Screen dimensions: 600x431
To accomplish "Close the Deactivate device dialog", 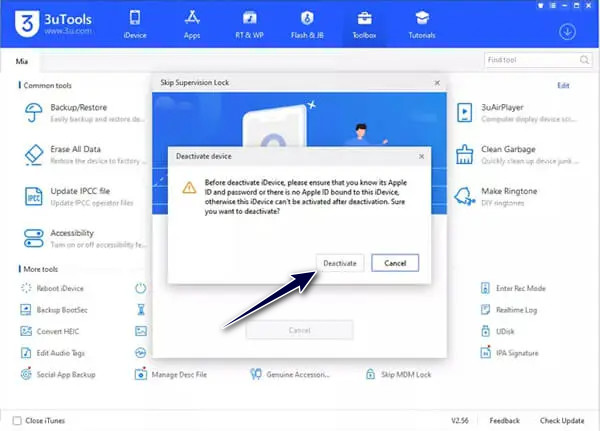I will [421, 156].
